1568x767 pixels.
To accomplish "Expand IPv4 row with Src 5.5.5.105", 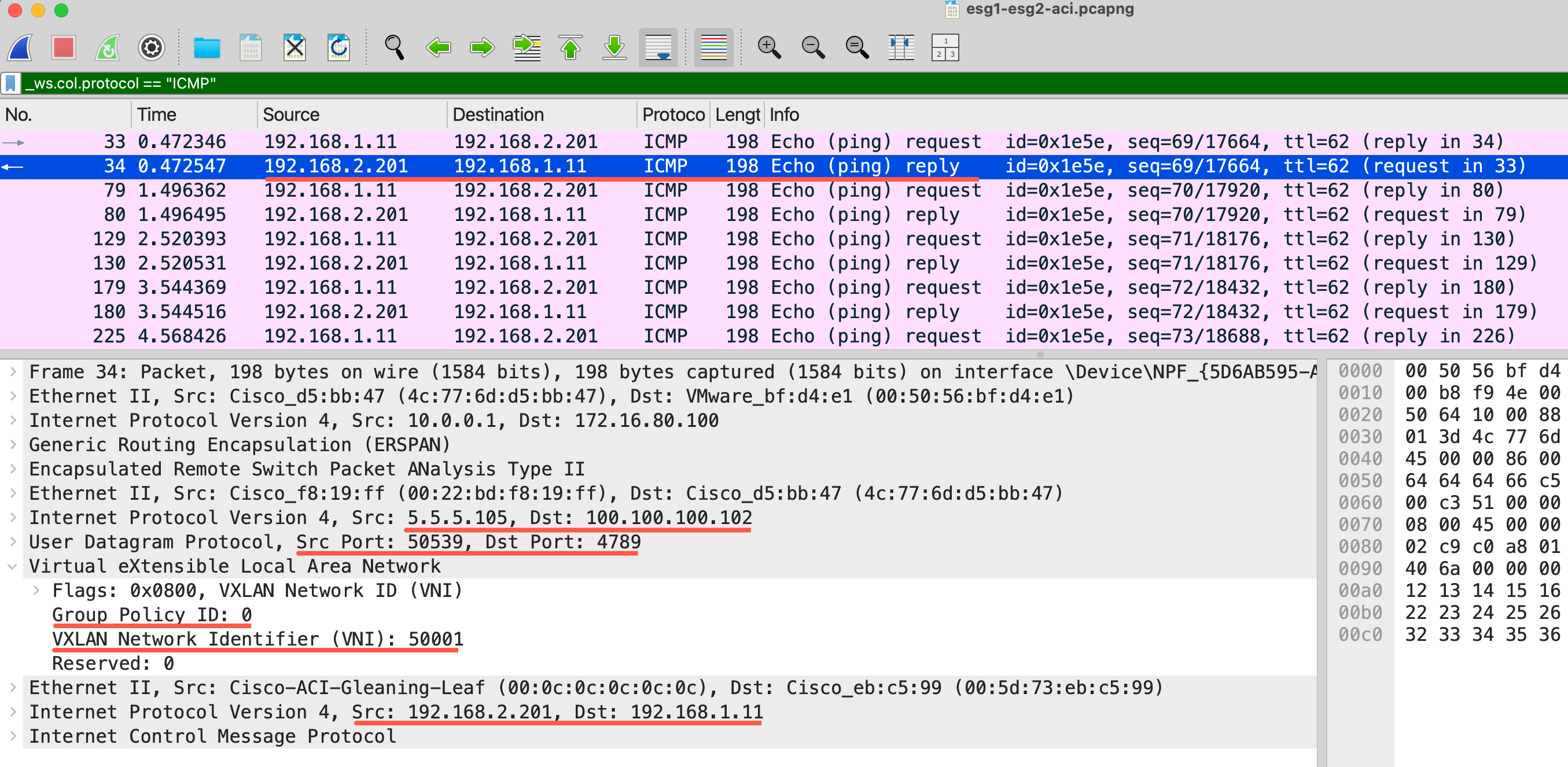I will (13, 518).
